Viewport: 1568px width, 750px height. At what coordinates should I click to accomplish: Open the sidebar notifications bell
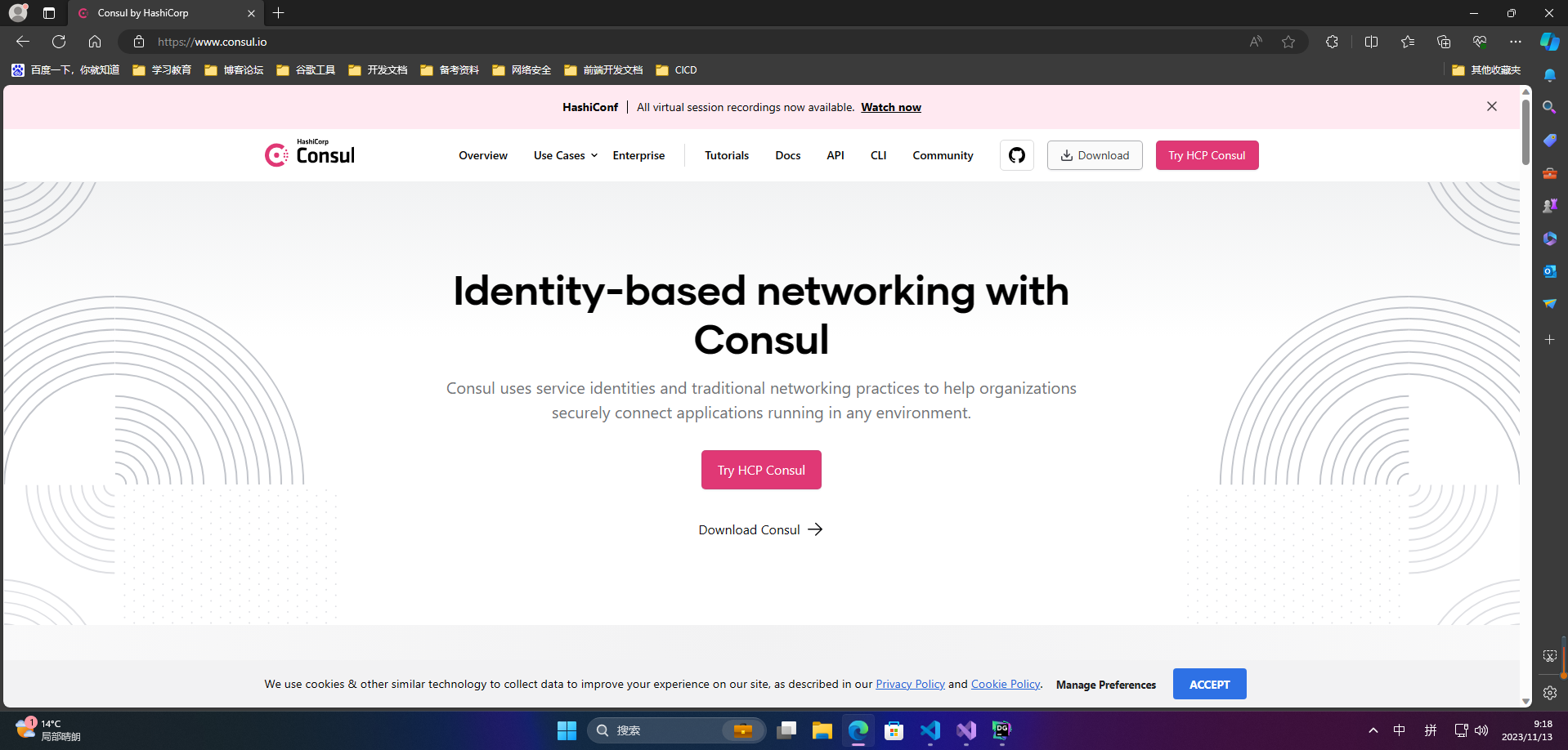(1550, 75)
